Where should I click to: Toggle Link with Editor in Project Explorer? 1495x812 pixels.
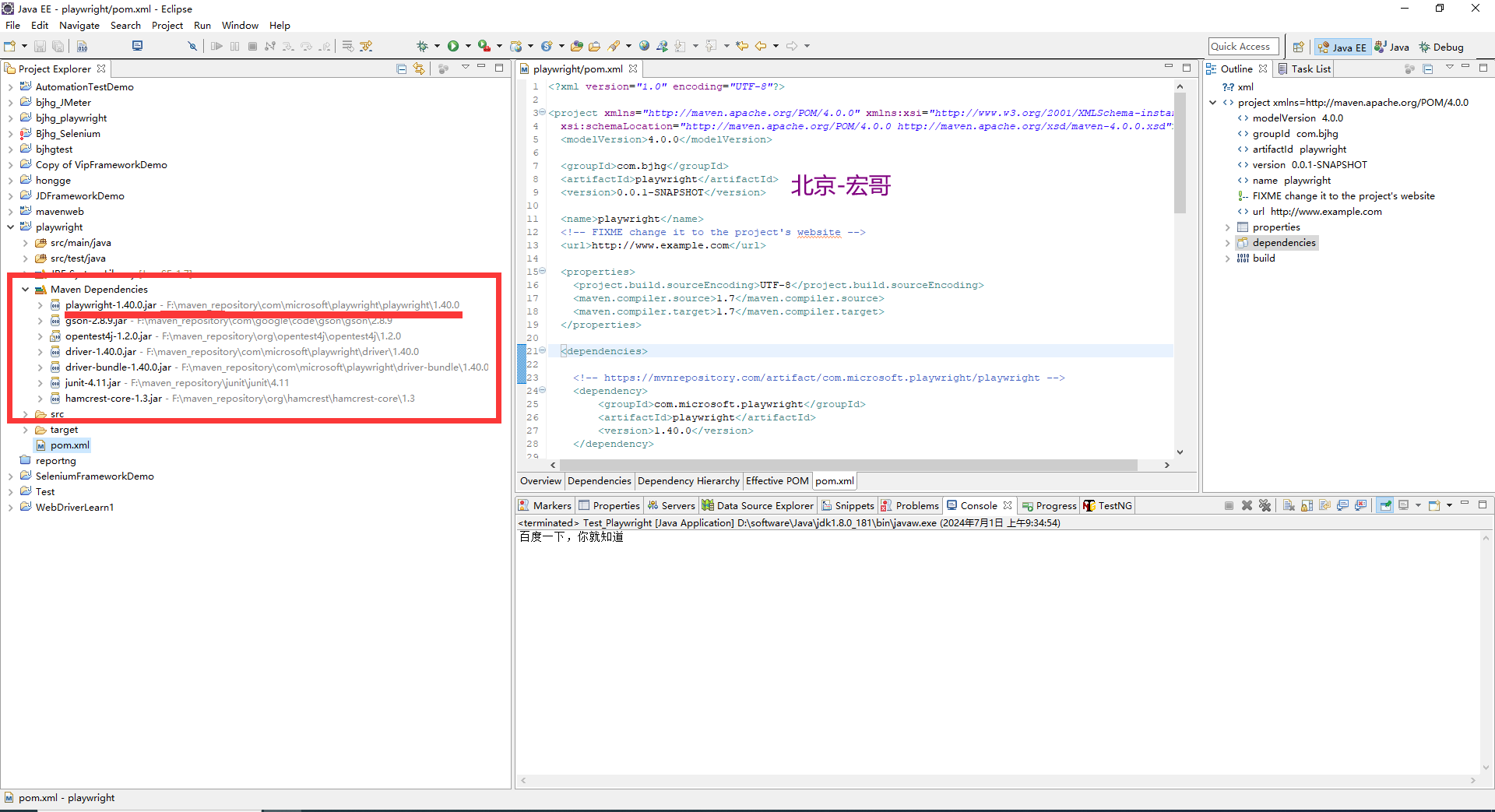click(419, 69)
